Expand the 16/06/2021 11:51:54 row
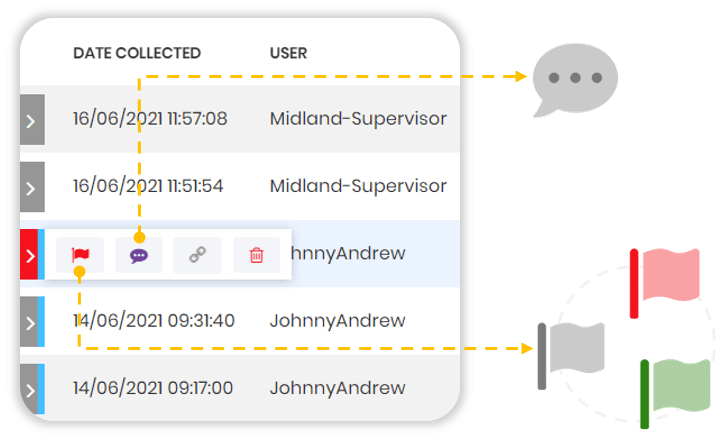Image resolution: width=723 pixels, height=439 pixels. click(x=31, y=187)
